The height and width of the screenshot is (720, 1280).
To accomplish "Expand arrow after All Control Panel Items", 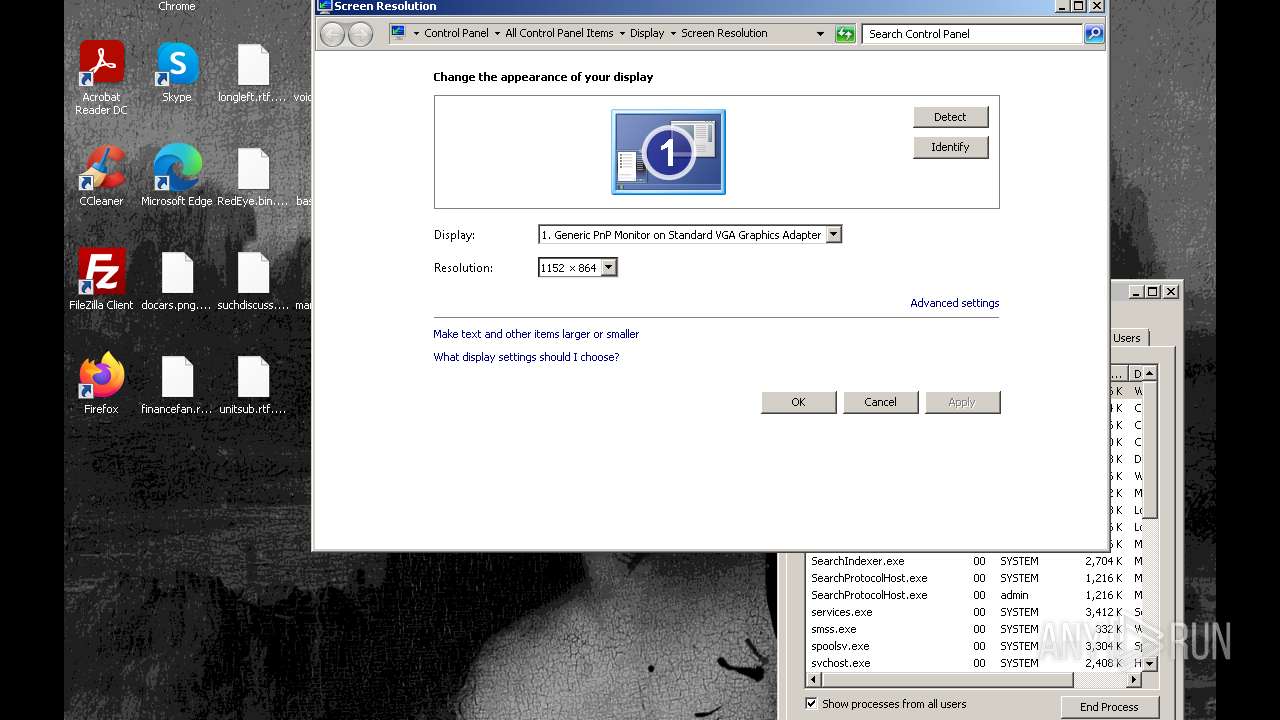I will (622, 33).
